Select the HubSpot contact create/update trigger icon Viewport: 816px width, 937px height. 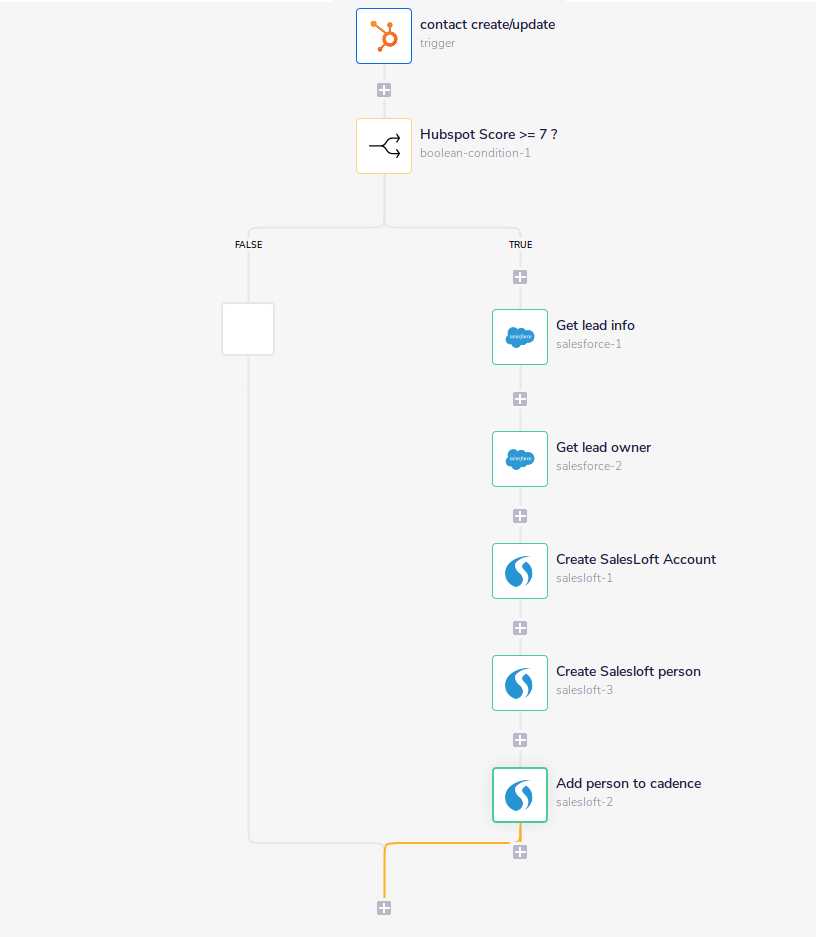(384, 36)
